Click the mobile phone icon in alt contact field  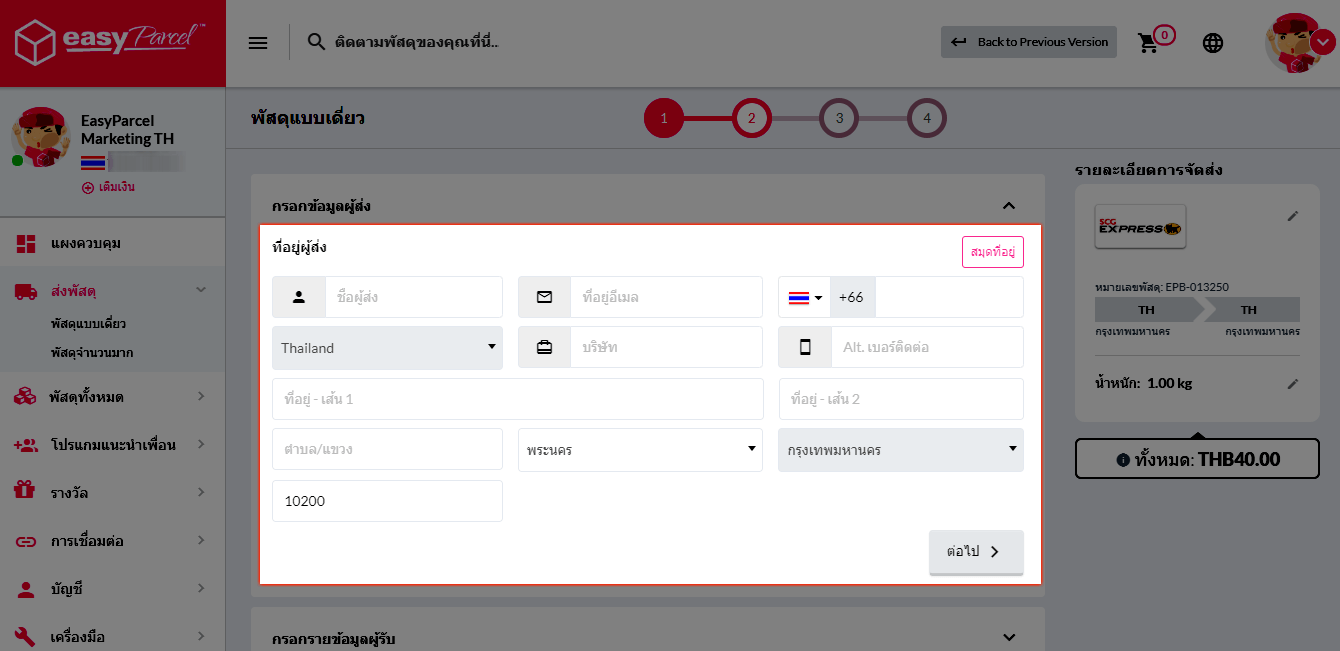coord(805,348)
